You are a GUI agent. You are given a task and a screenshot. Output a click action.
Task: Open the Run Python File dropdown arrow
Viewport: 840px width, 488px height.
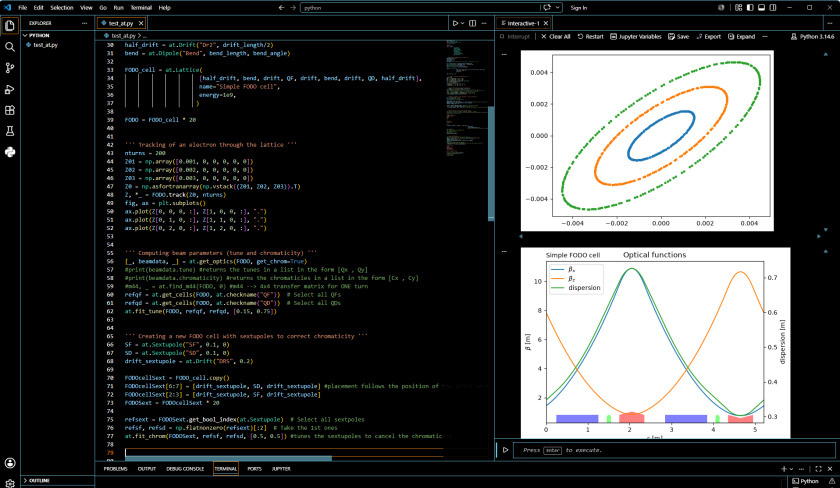pyautogui.click(x=462, y=24)
